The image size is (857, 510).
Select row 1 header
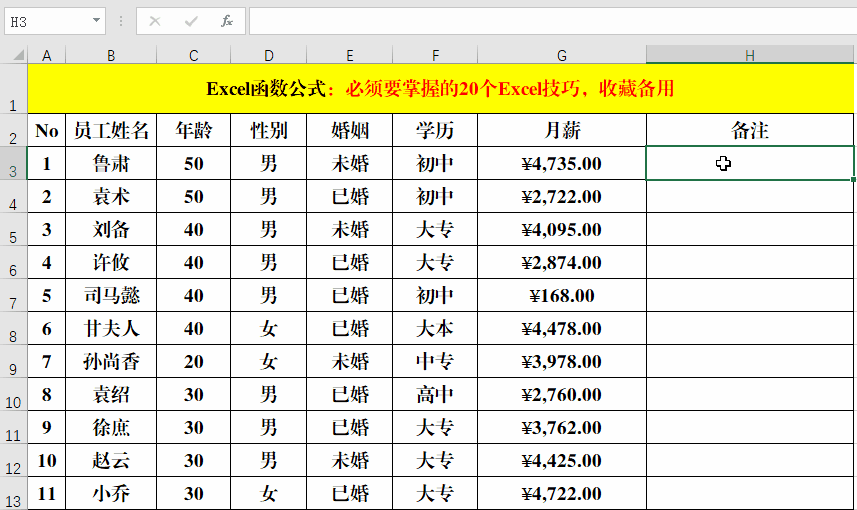tap(13, 89)
